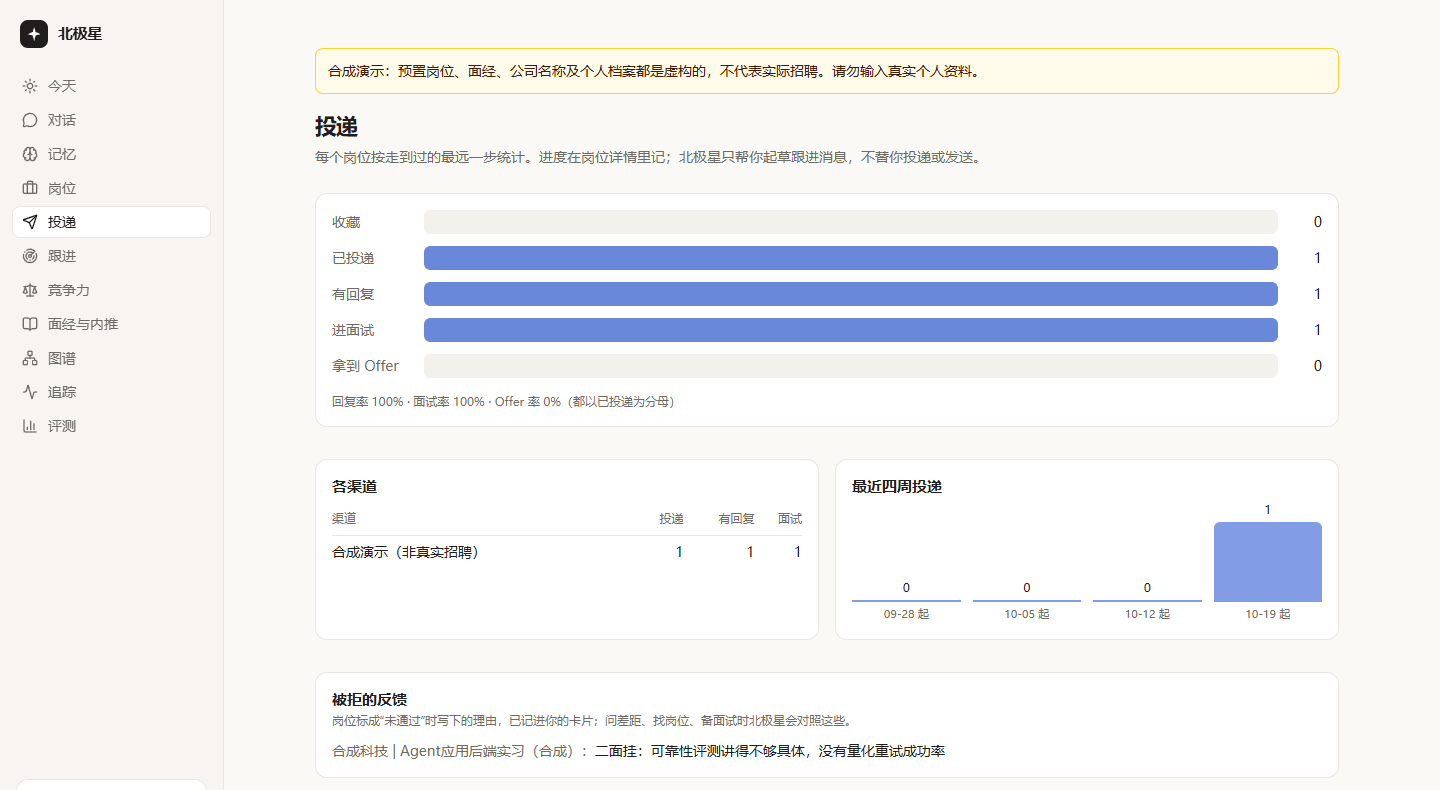Open 面经与内推 via the book icon
The width and height of the screenshot is (1440, 790).
click(x=30, y=324)
